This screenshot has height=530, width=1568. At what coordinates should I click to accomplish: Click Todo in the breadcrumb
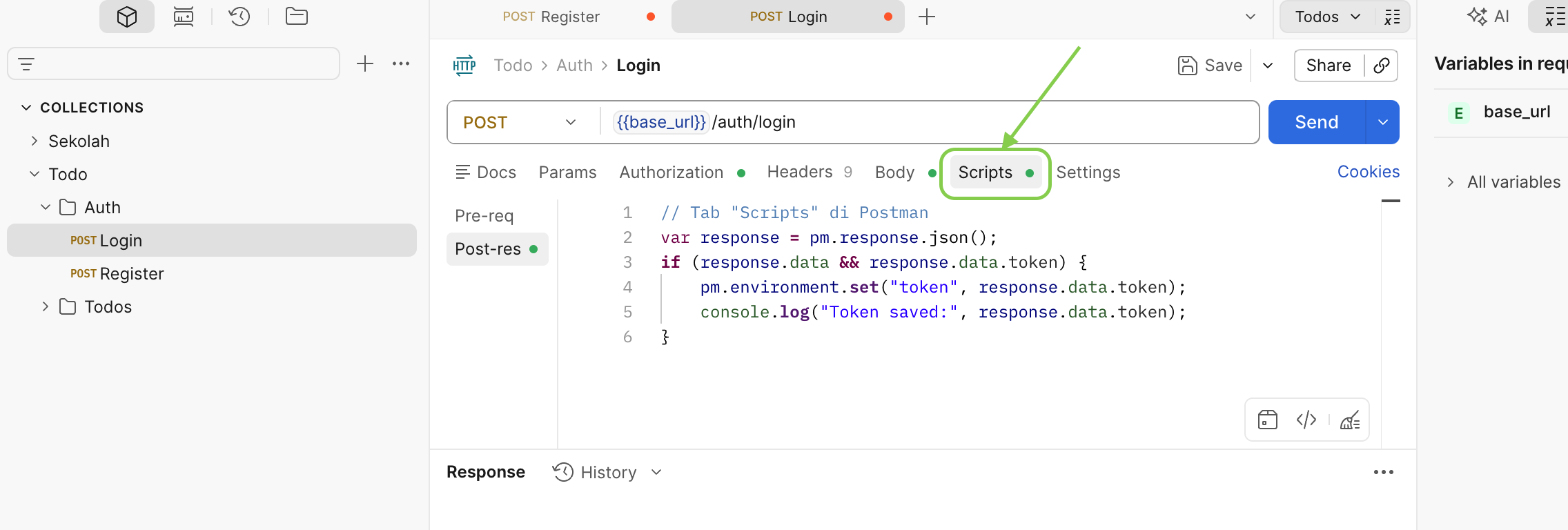pos(513,66)
